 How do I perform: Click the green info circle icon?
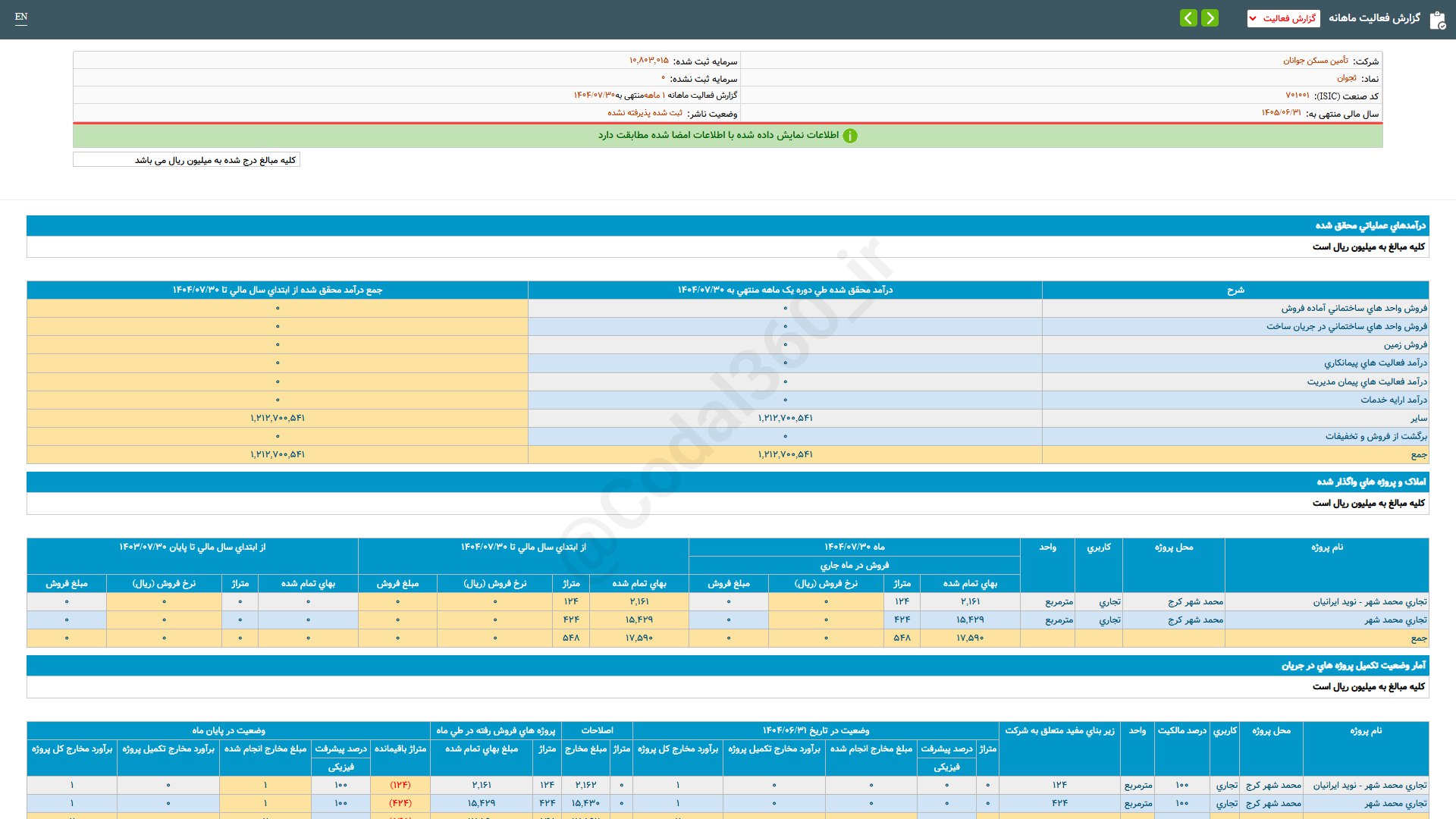(x=850, y=136)
